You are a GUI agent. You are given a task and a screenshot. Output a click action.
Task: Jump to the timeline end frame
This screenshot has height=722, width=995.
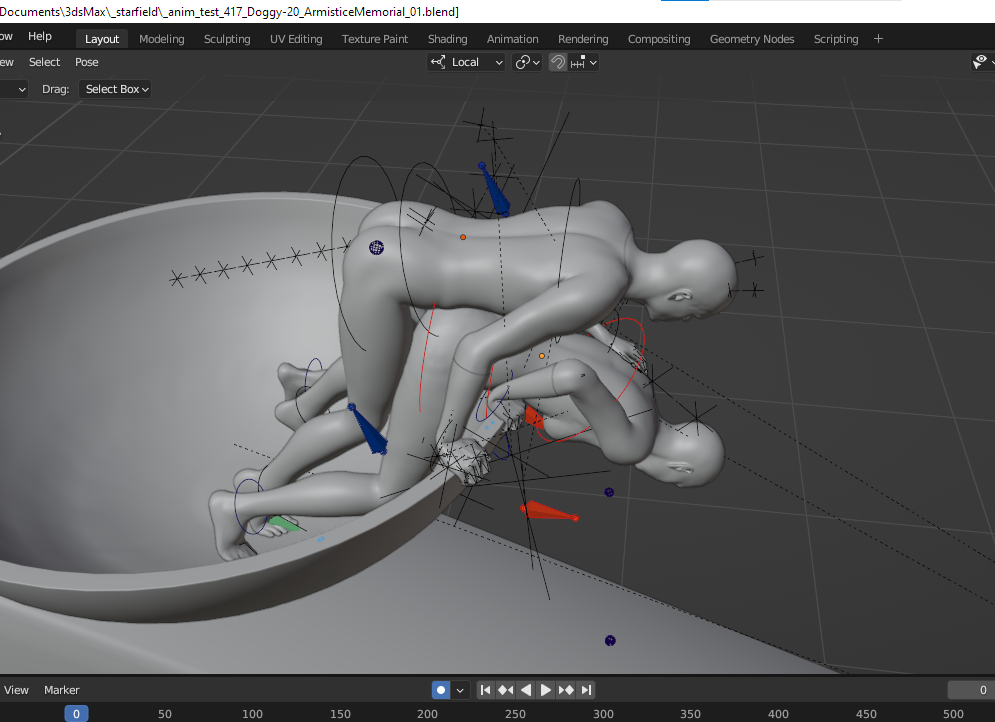pos(587,690)
